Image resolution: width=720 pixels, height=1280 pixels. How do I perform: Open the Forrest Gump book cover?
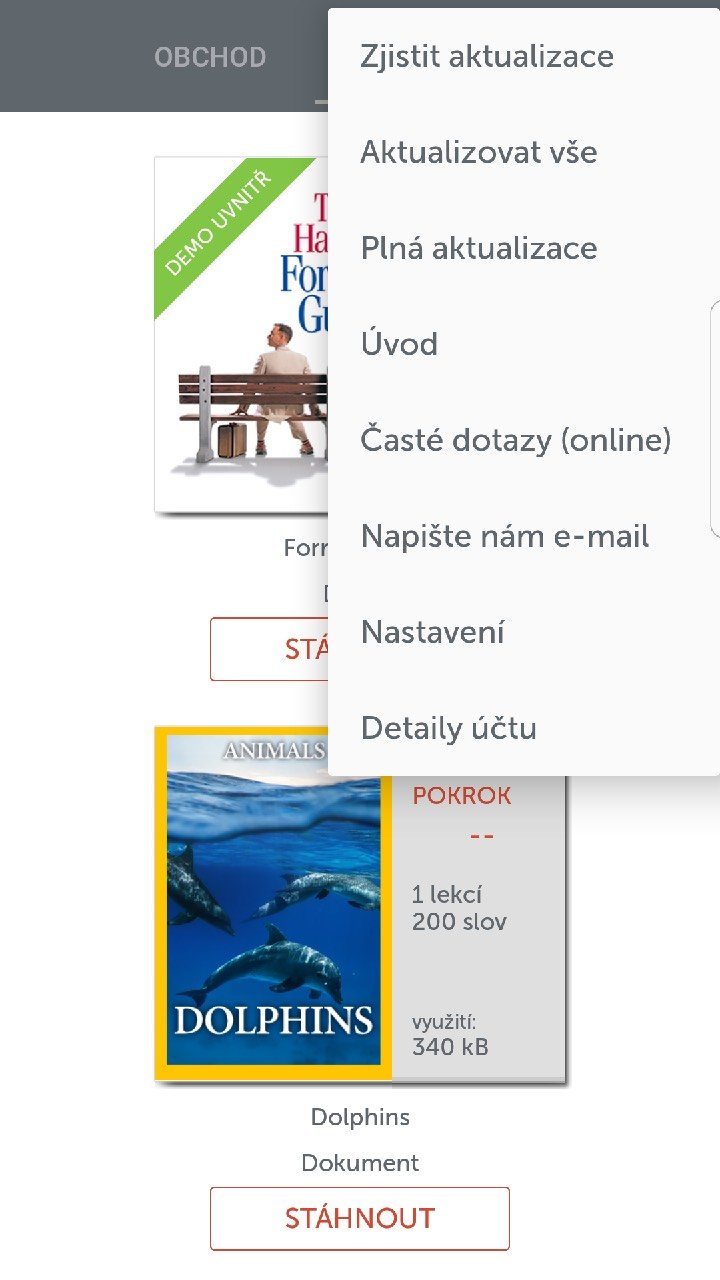(241, 334)
